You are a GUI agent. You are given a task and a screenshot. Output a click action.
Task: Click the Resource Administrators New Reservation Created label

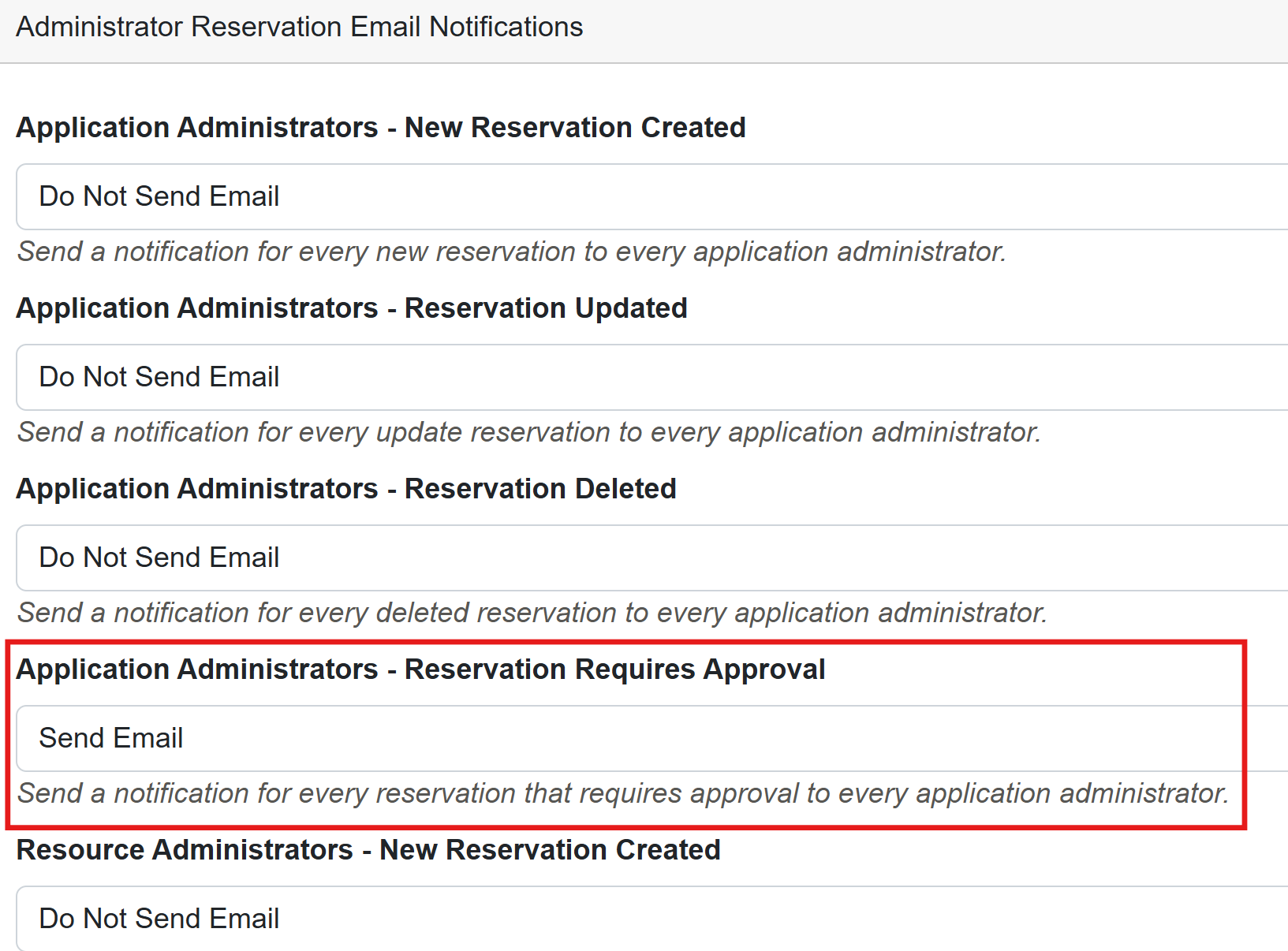pyautogui.click(x=368, y=850)
